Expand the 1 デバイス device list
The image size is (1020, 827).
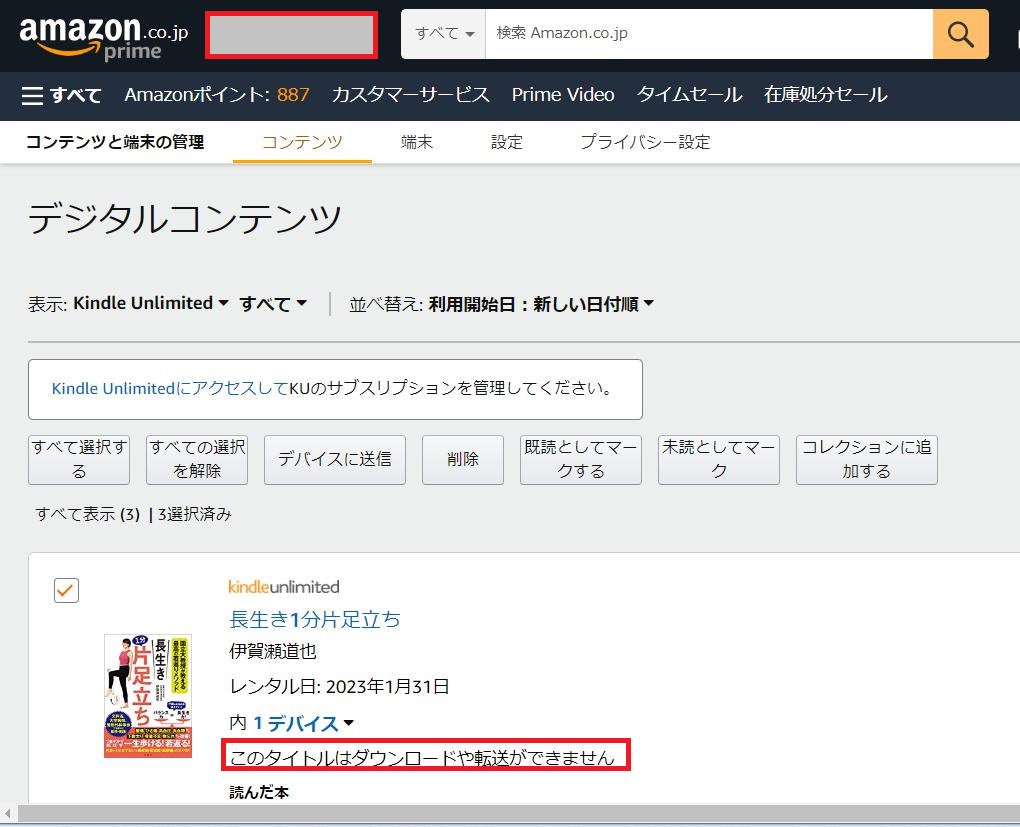pos(303,723)
